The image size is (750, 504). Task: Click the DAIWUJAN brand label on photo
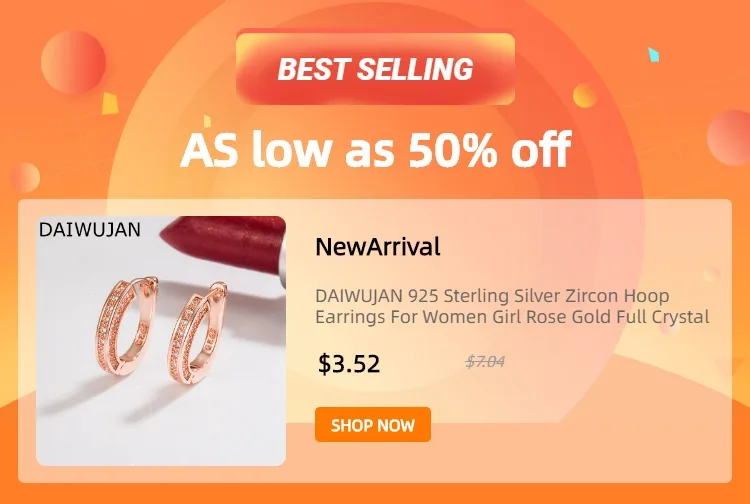(89, 230)
